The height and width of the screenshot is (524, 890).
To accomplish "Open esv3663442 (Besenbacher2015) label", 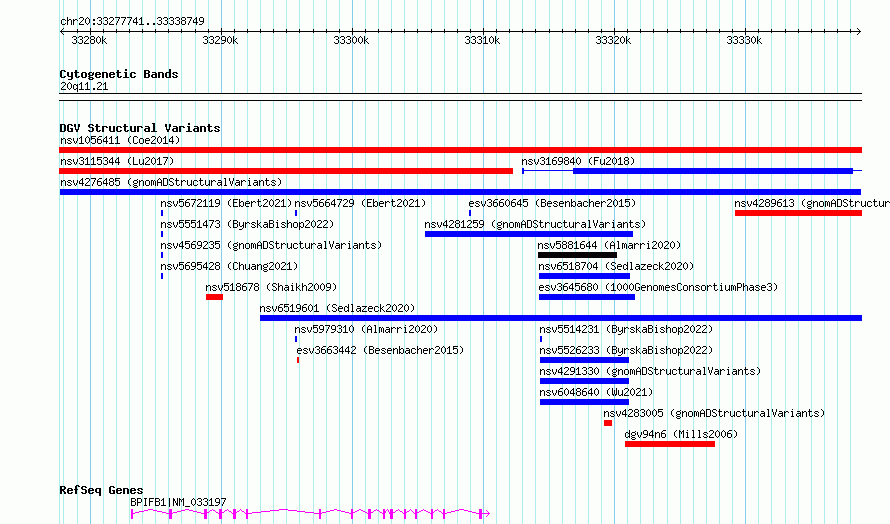I will click(380, 350).
